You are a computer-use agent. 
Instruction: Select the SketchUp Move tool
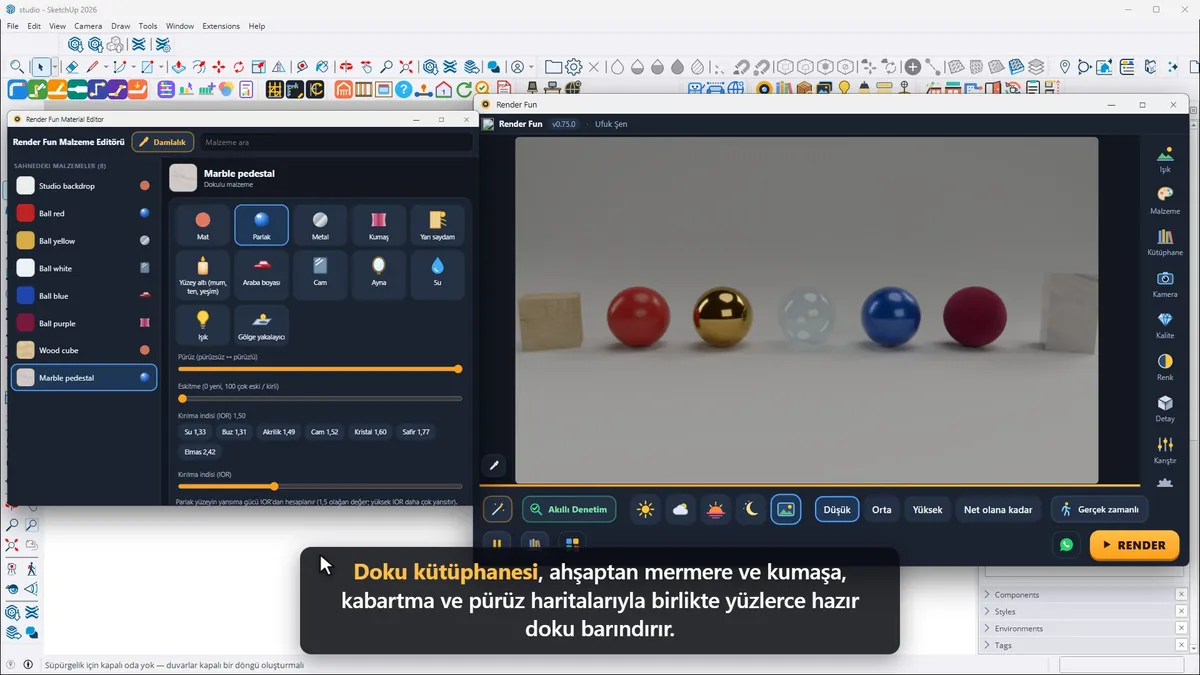[x=218, y=67]
